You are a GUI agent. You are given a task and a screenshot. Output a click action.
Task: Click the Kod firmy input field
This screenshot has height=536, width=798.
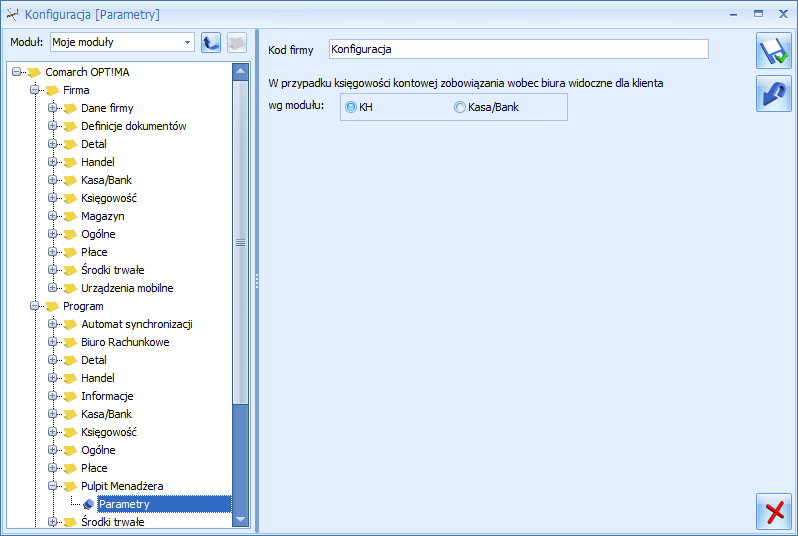(519, 49)
